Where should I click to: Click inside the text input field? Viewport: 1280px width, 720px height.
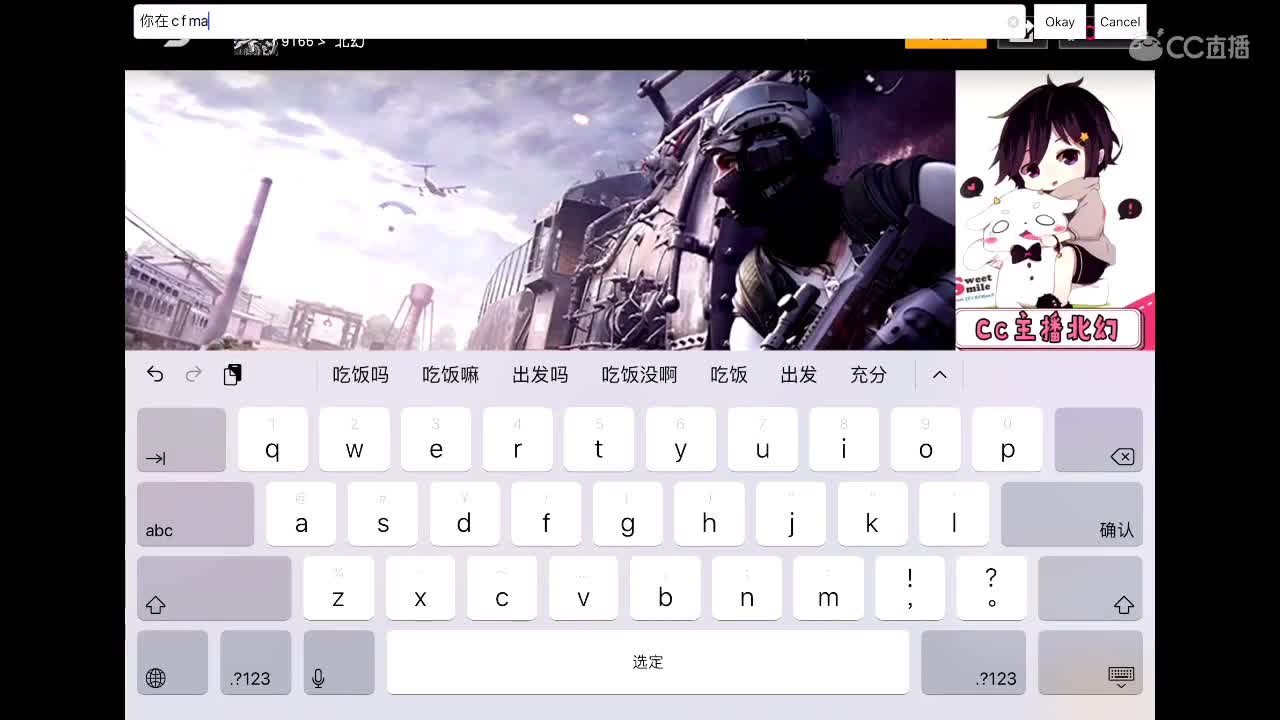coord(580,21)
